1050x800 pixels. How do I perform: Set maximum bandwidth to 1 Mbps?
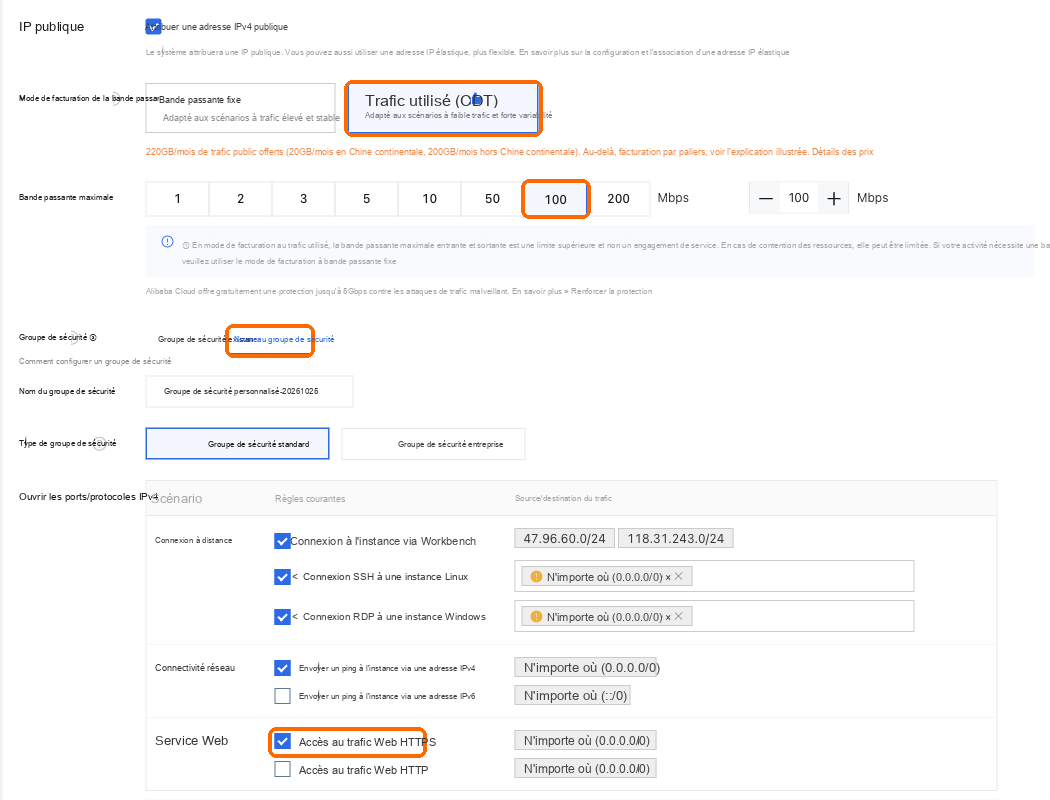coord(177,199)
